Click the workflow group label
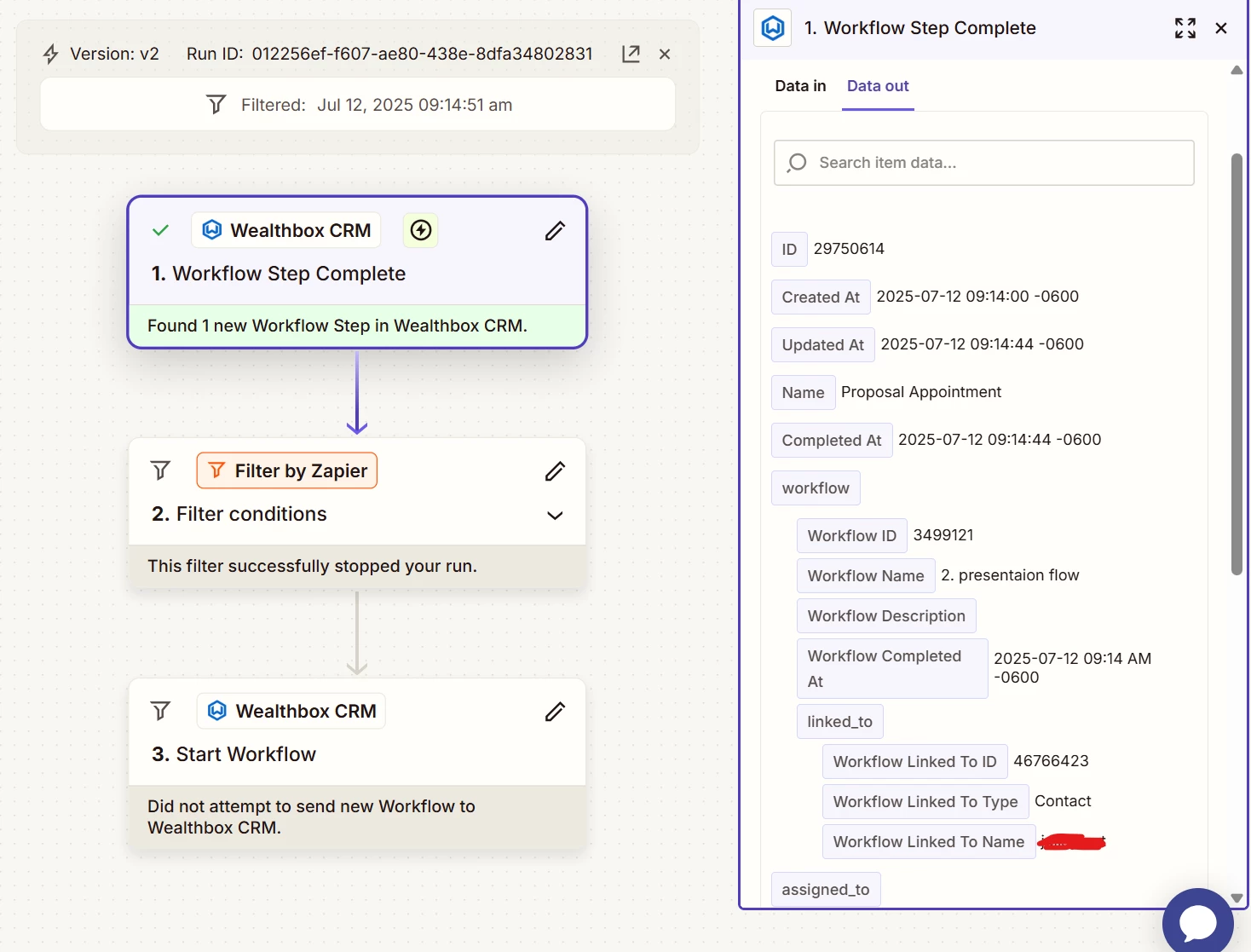The height and width of the screenshot is (952, 1251). (816, 488)
